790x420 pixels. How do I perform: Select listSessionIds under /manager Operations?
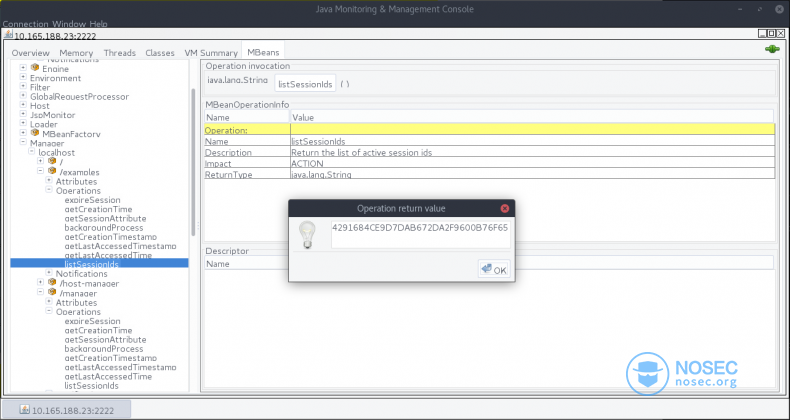point(92,386)
